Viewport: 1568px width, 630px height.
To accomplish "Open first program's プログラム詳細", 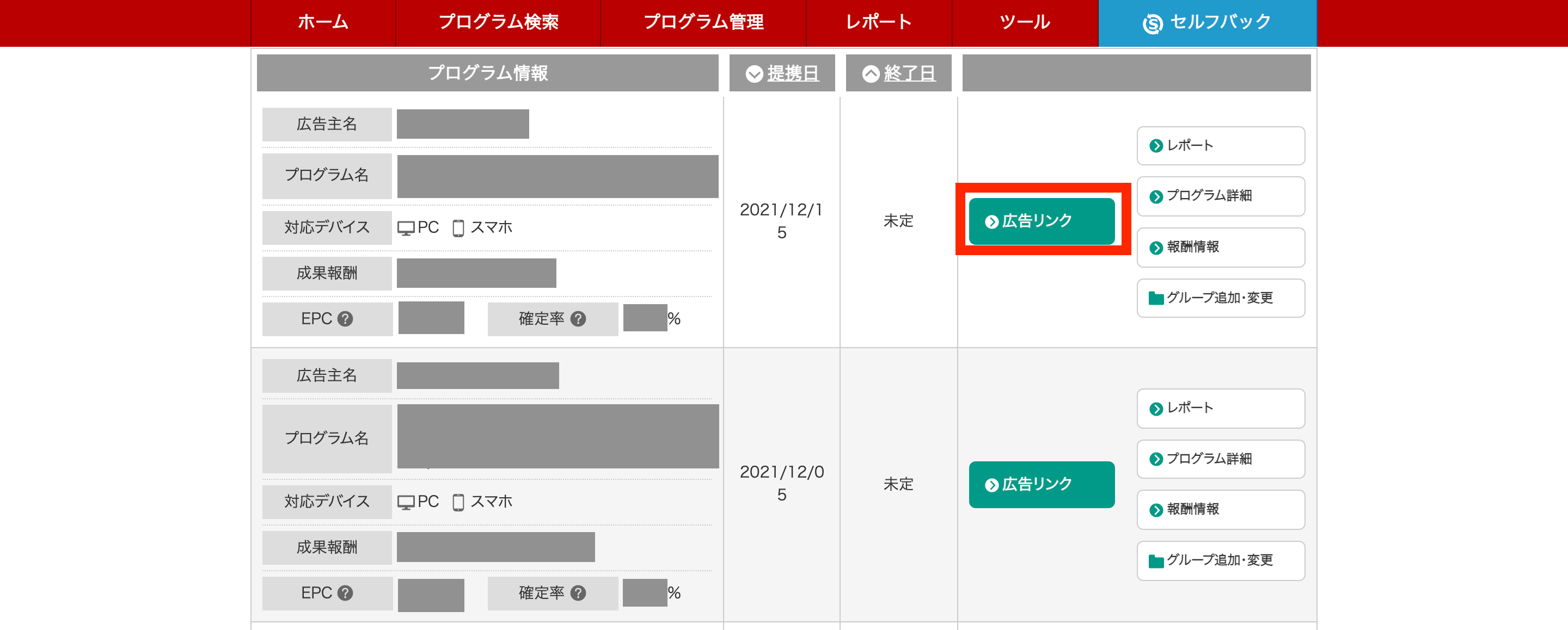I will (x=1220, y=196).
